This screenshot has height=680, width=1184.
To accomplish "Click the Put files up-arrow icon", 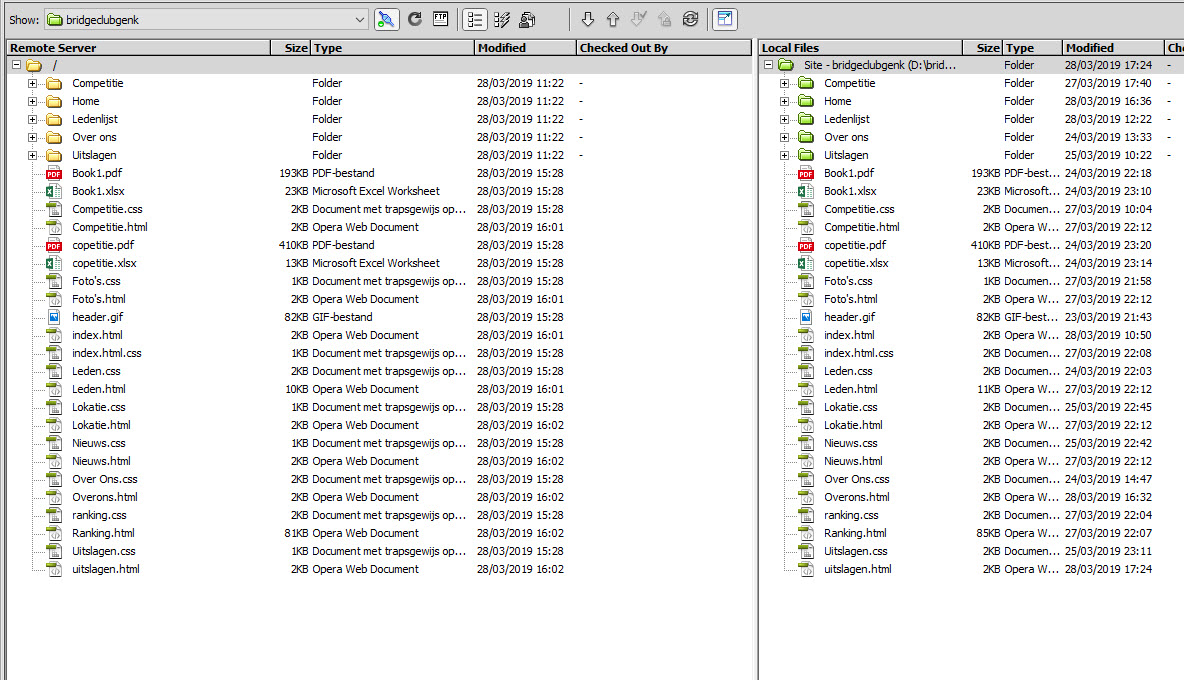I will (613, 19).
